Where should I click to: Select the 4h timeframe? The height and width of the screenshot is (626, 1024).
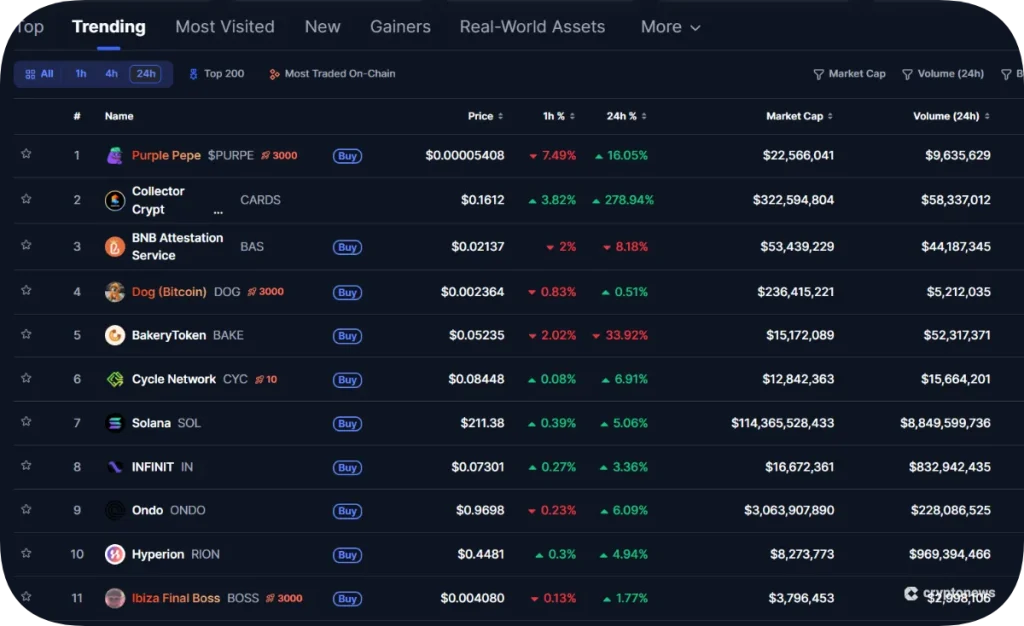[x=112, y=74]
